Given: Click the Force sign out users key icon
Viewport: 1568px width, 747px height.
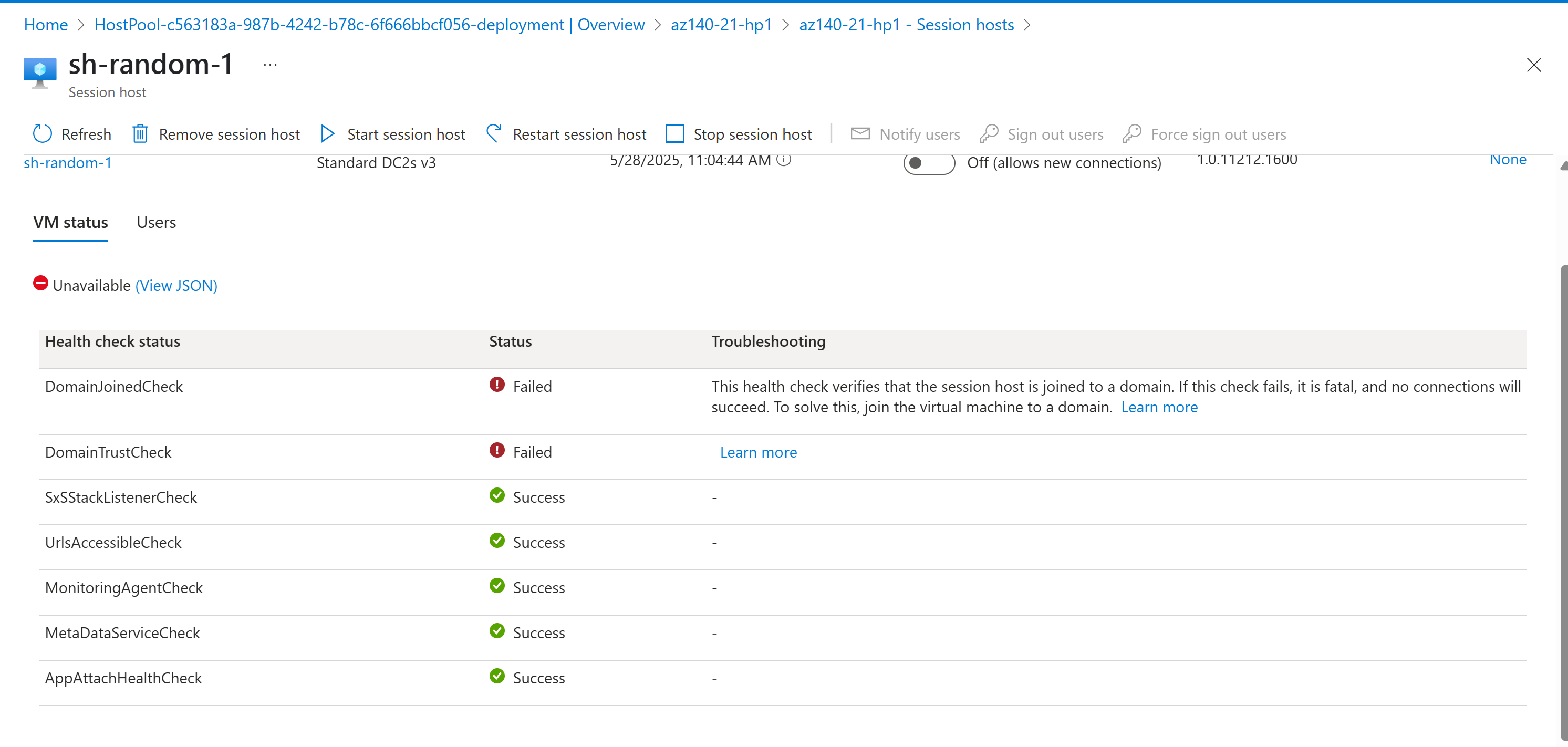Looking at the screenshot, I should (1131, 134).
